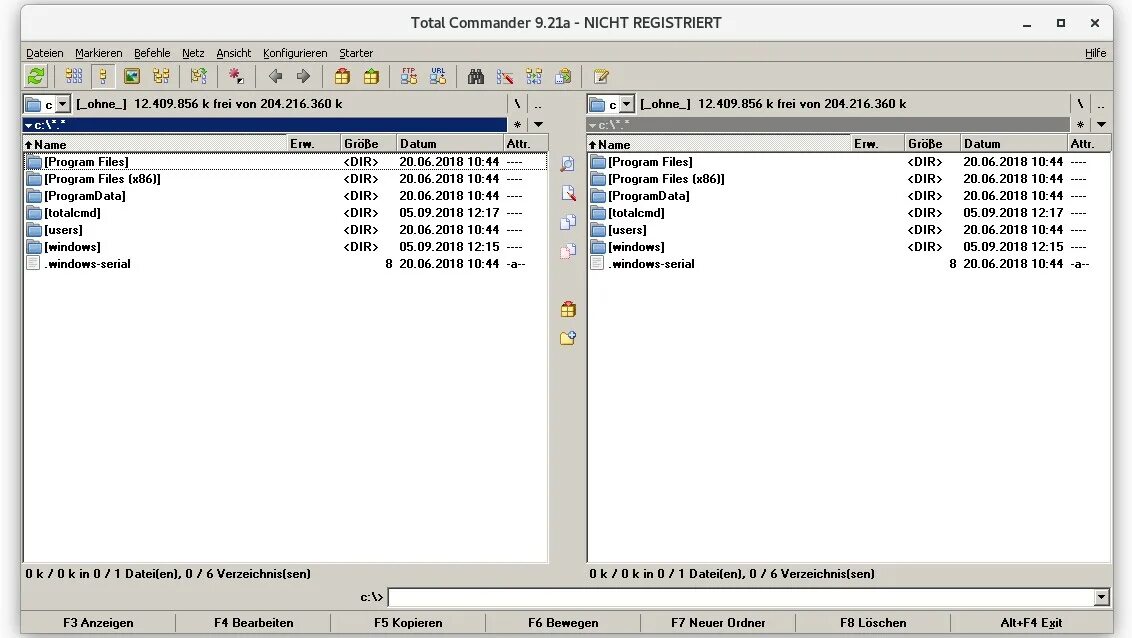Click the unpack files green-arrow box icon
This screenshot has height=638, width=1132.
pyautogui.click(x=371, y=76)
